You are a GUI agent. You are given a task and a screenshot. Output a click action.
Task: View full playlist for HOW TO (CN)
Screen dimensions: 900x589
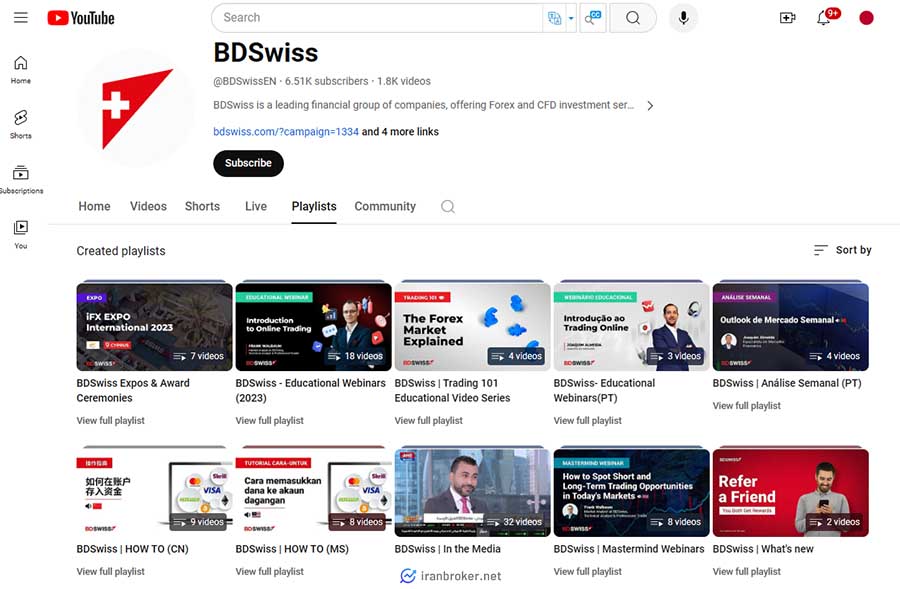[x=110, y=571]
